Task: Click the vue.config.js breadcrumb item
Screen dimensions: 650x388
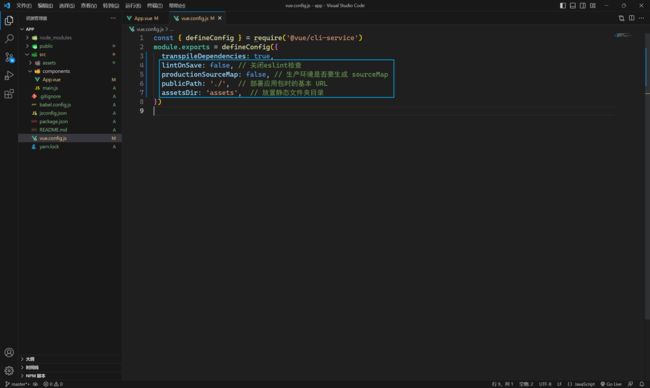Action: [x=150, y=29]
